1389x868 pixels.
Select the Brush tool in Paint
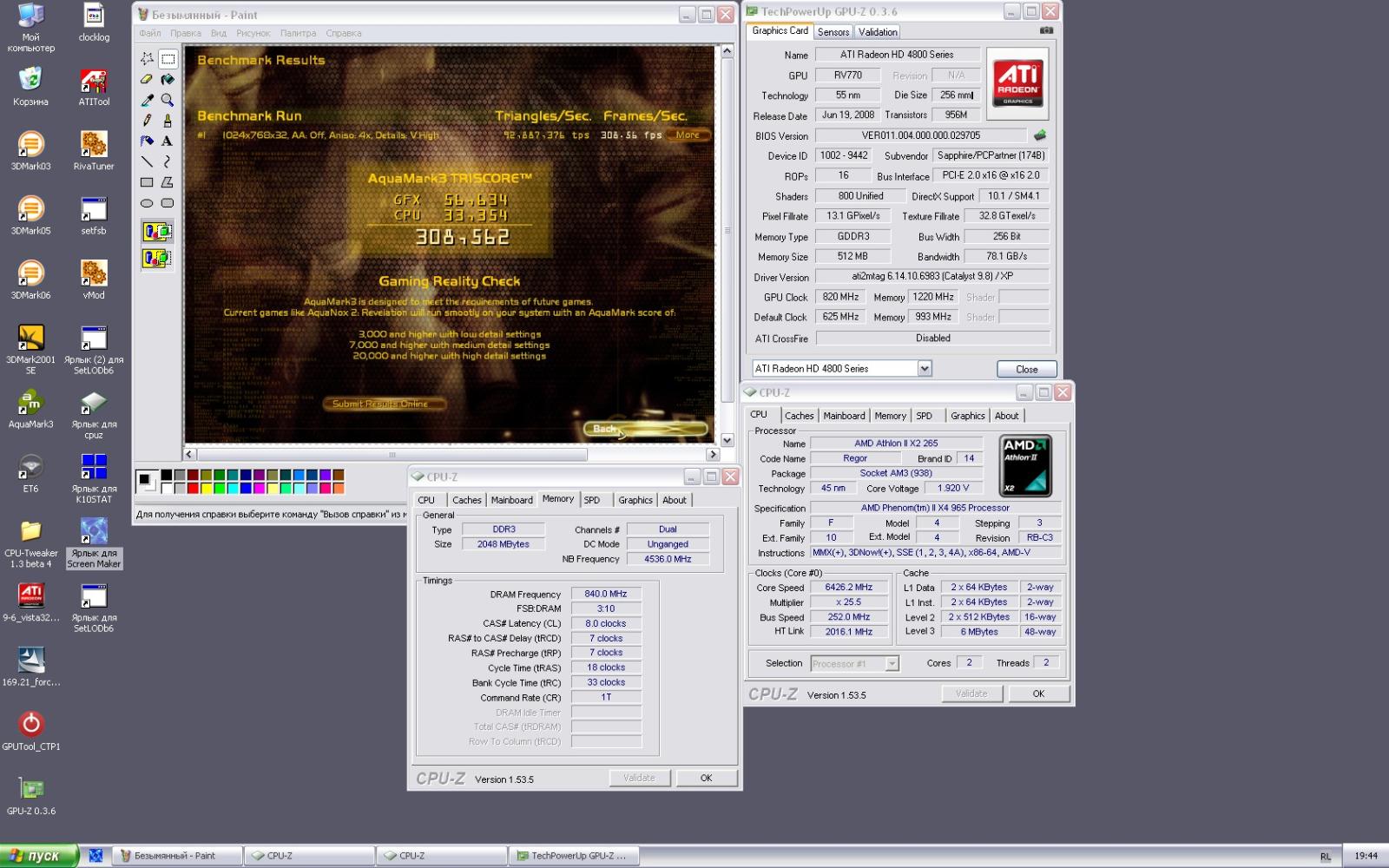point(168,120)
